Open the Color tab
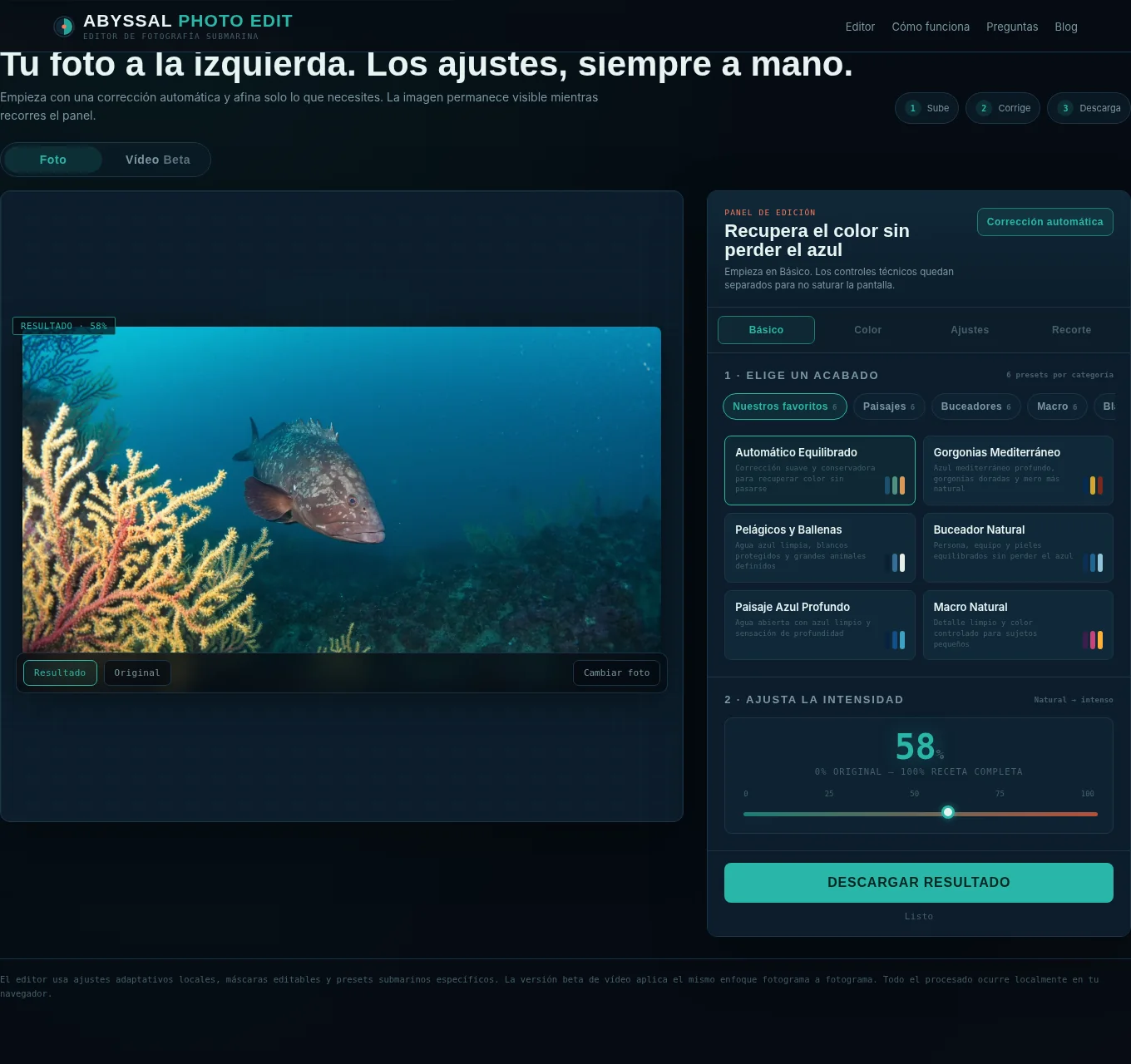This screenshot has width=1131, height=1064. (868, 330)
